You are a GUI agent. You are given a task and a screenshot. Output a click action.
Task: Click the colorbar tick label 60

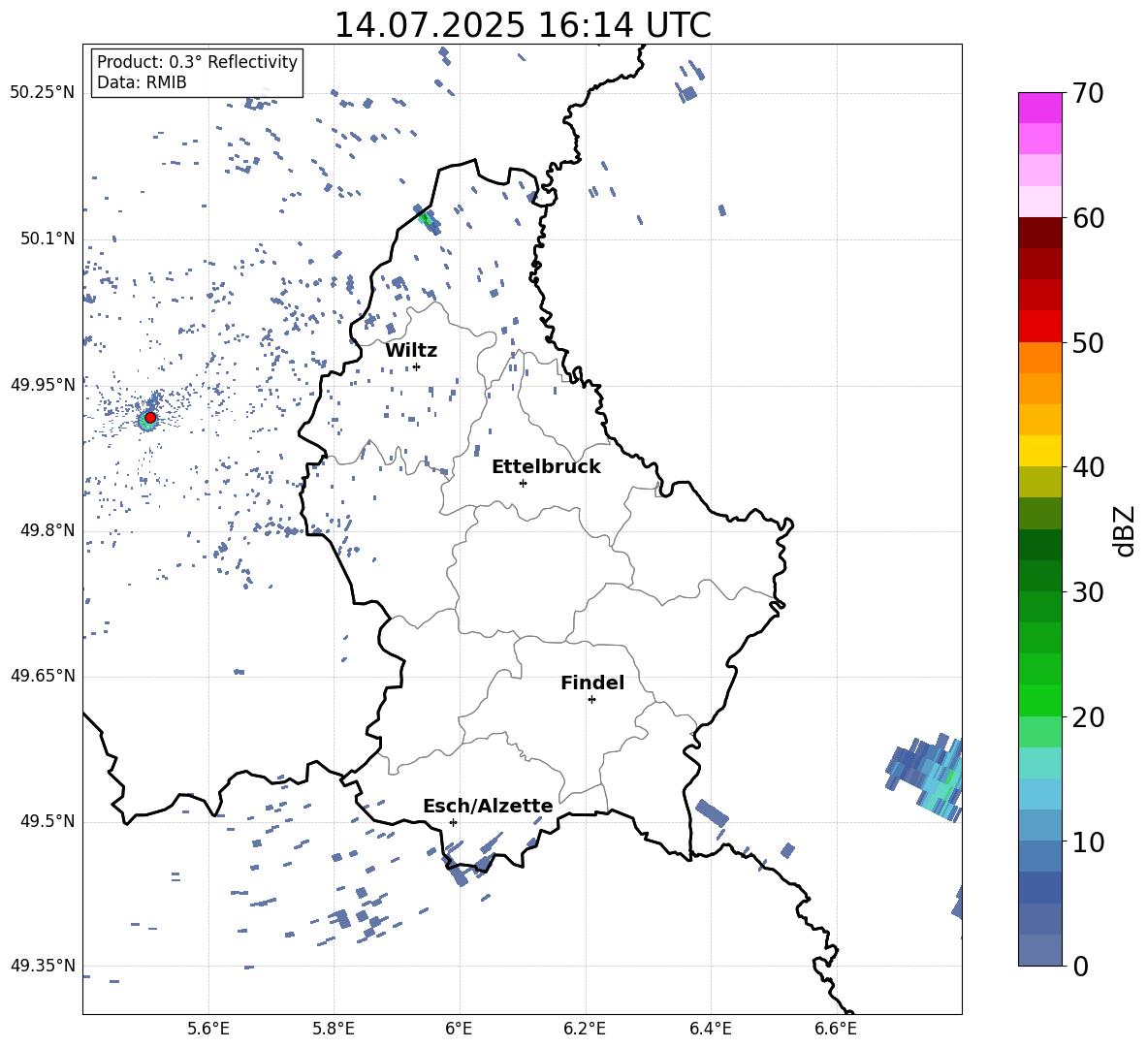(1088, 218)
